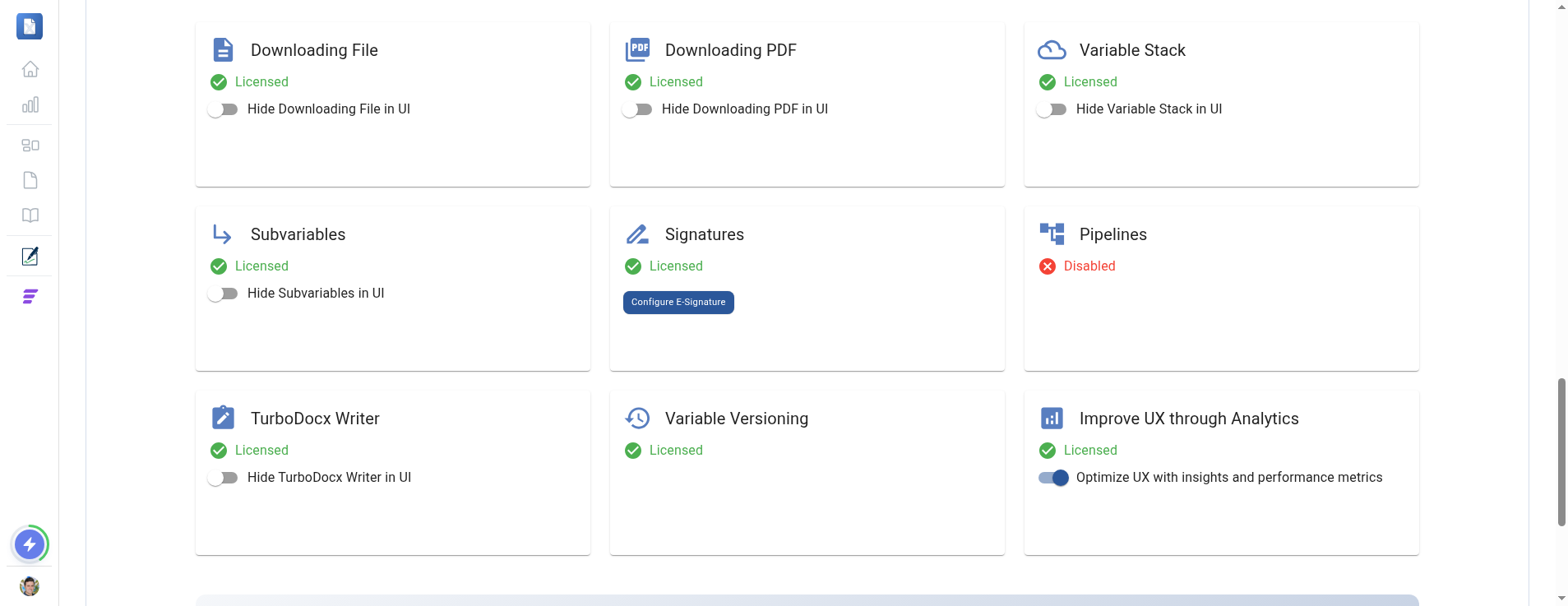Click the Subvariables card title
This screenshot has height=606, width=1568.
(x=298, y=234)
